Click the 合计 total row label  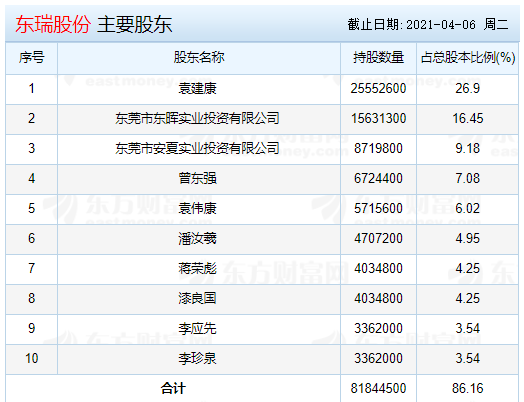(x=173, y=388)
